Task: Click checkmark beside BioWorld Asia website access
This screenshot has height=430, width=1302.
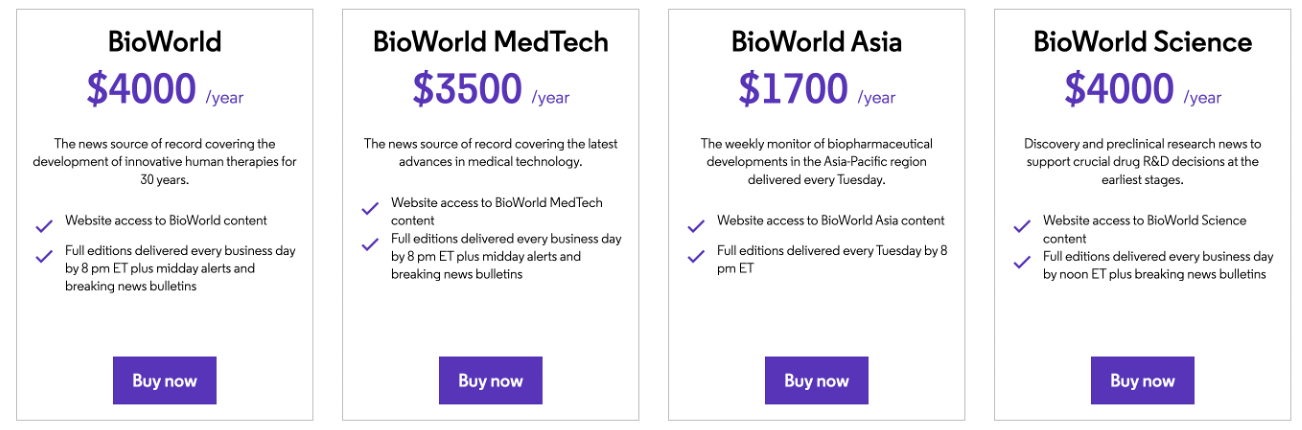Action: pyautogui.click(x=696, y=226)
